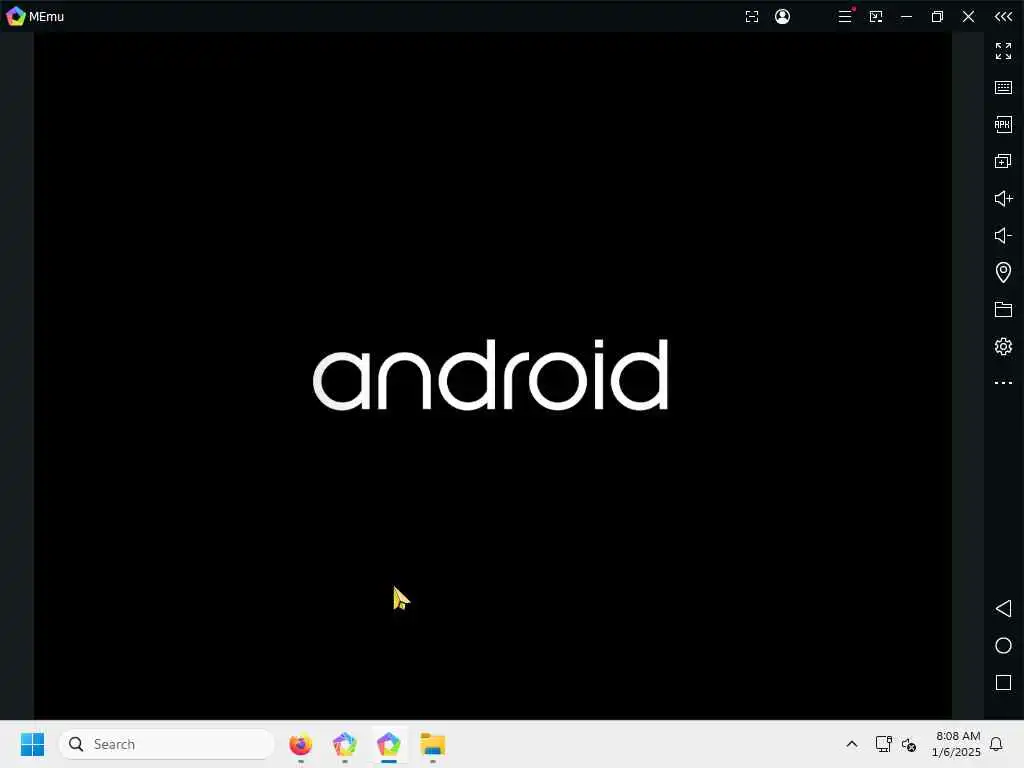Collapse the MEmu sidebar with triple chevron
The height and width of the screenshot is (768, 1024).
pyautogui.click(x=1003, y=16)
